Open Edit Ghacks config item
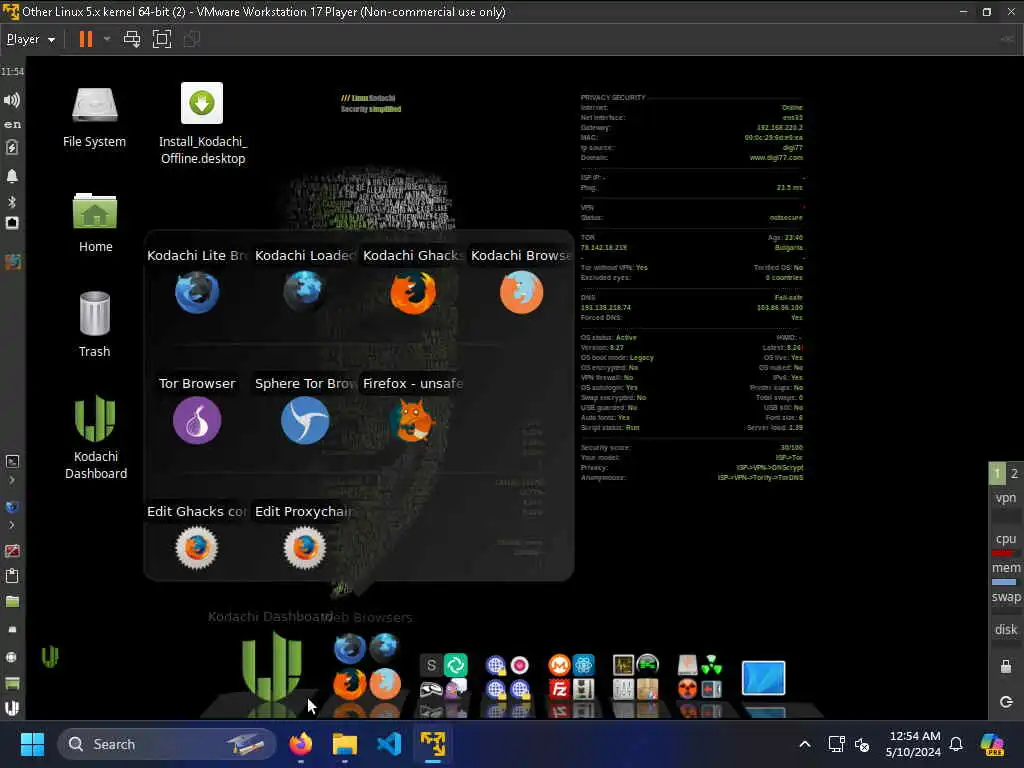 pyautogui.click(x=197, y=548)
